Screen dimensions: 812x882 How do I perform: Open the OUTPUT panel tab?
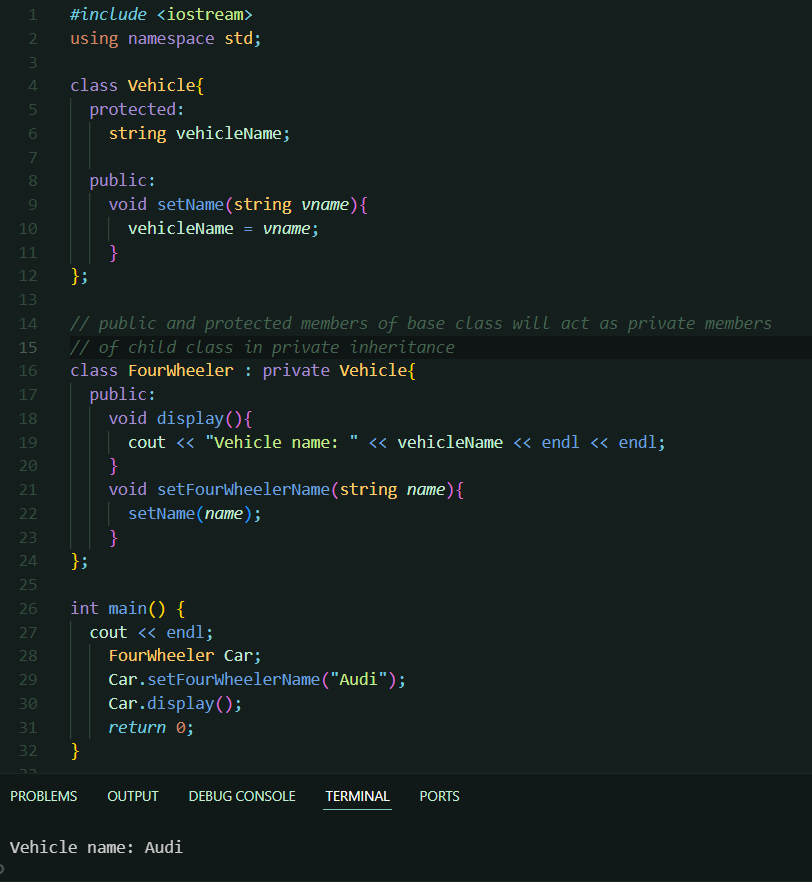pos(133,796)
